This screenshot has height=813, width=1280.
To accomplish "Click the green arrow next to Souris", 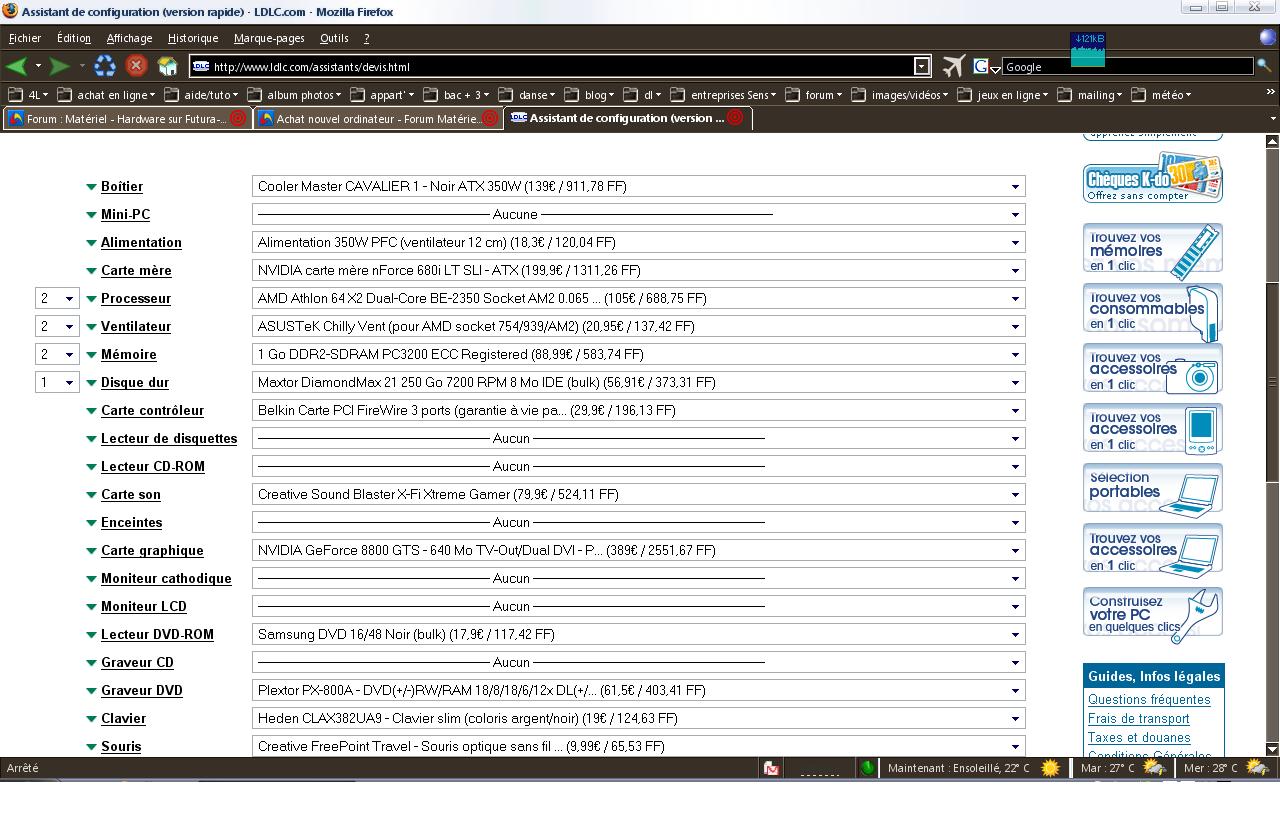I will [91, 747].
